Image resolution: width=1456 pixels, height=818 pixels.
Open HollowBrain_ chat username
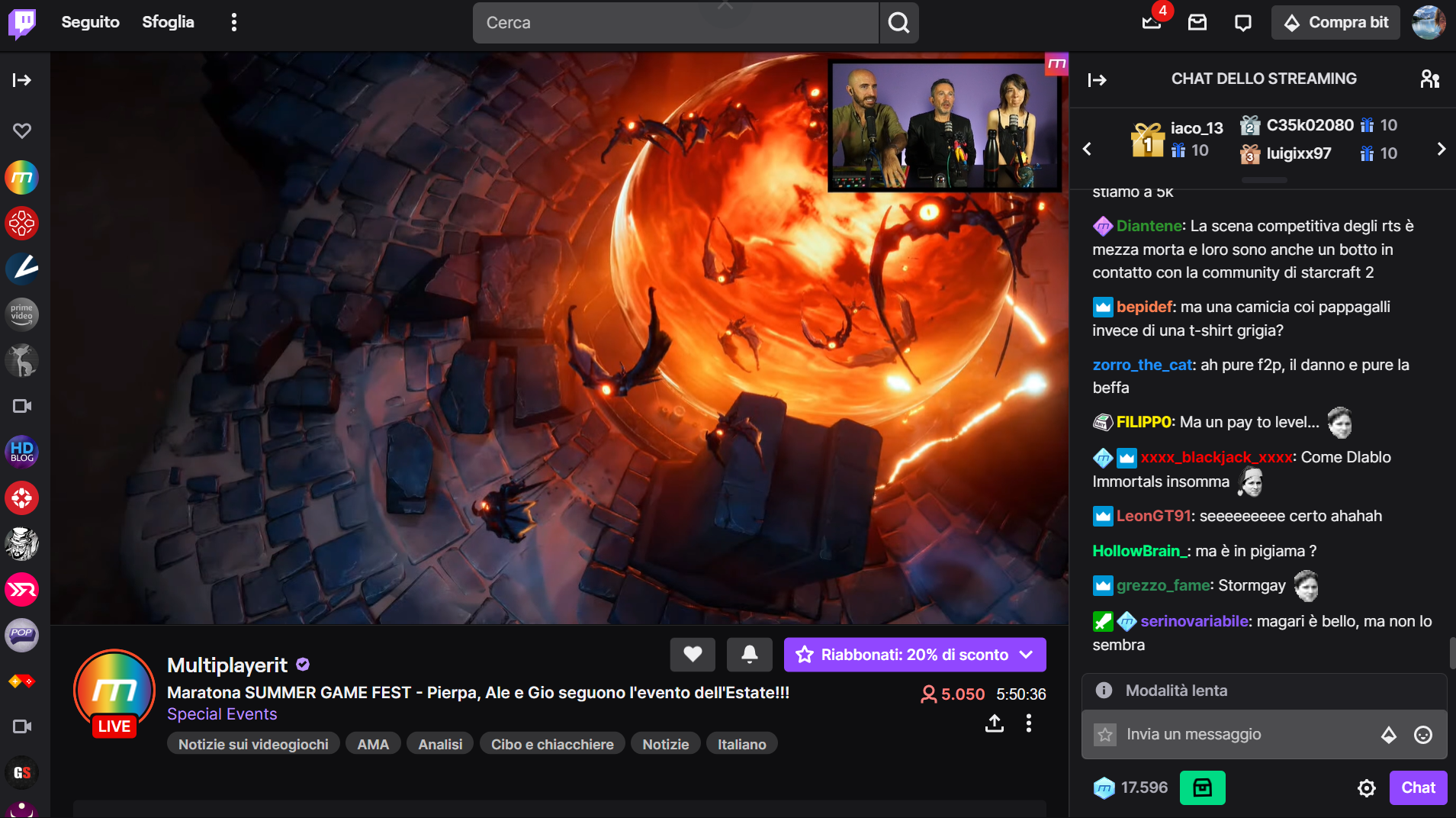tap(1140, 551)
